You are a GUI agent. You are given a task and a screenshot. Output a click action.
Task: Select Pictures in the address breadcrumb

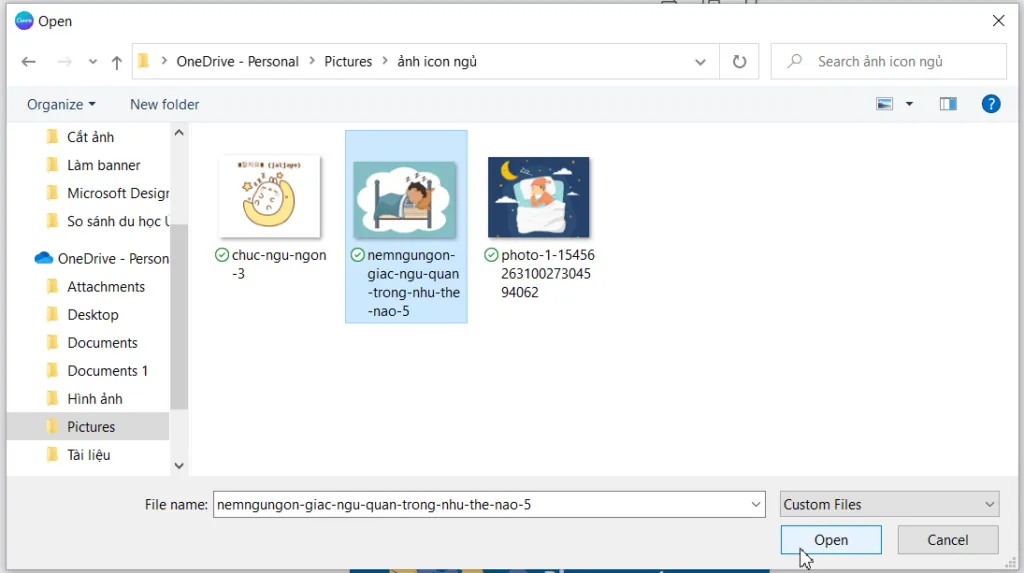click(348, 61)
